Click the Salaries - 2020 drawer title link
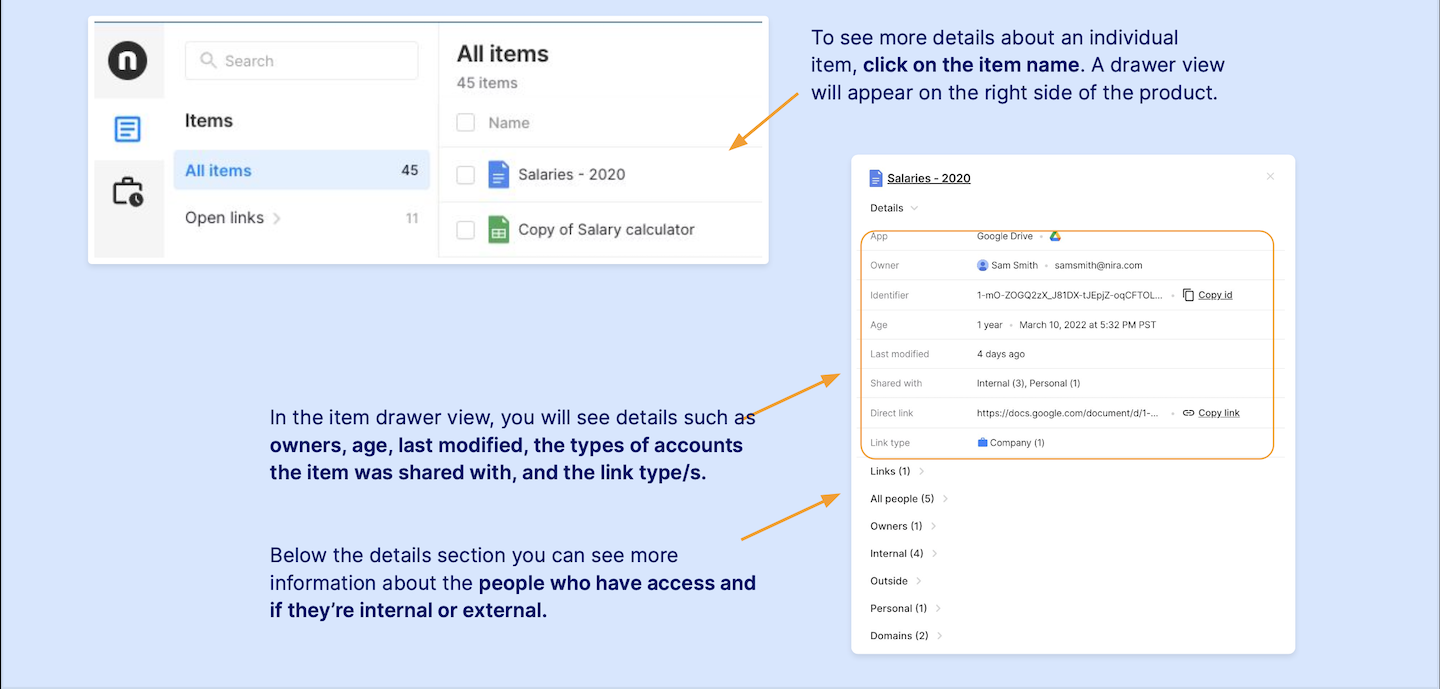Viewport: 1440px width, 689px height. pyautogui.click(x=928, y=178)
